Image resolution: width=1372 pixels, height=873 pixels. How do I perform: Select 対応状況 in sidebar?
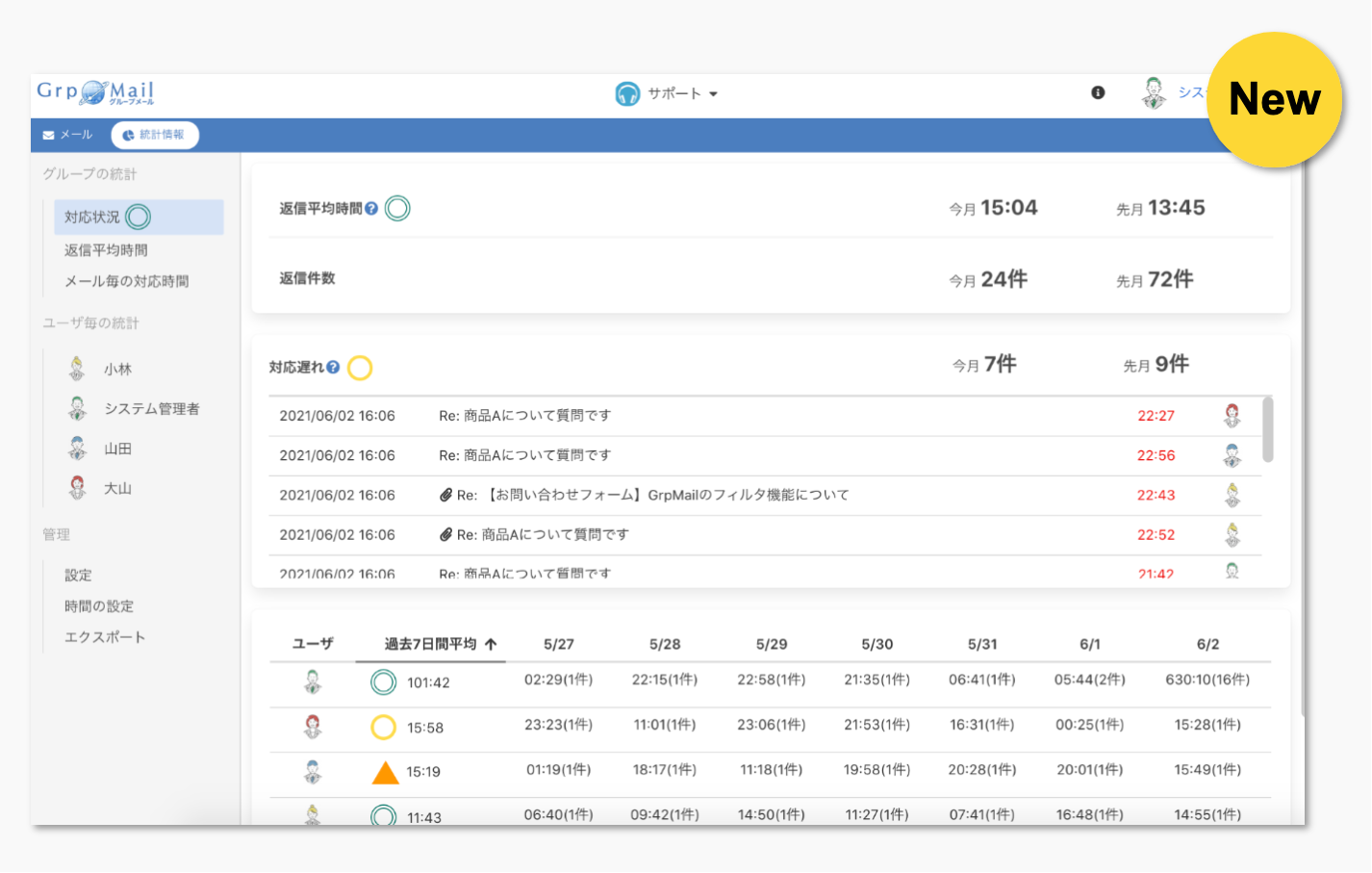coord(92,218)
